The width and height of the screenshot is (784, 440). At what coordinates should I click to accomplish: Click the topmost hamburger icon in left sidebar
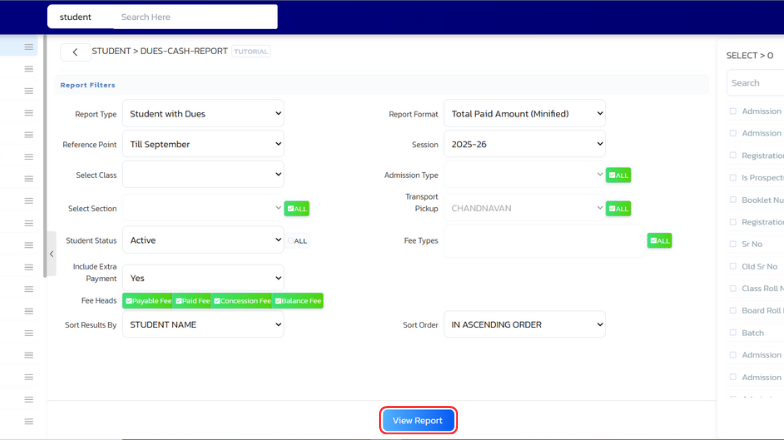tap(29, 47)
